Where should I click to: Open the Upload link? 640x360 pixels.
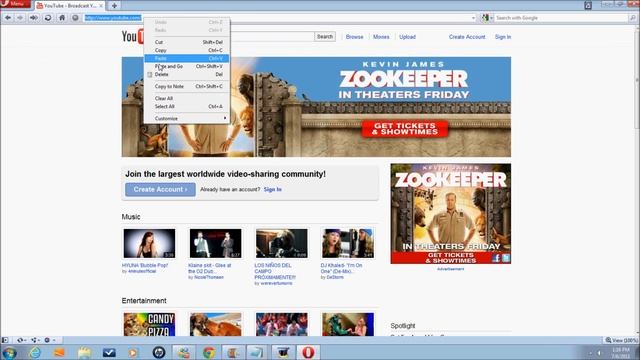pyautogui.click(x=407, y=37)
